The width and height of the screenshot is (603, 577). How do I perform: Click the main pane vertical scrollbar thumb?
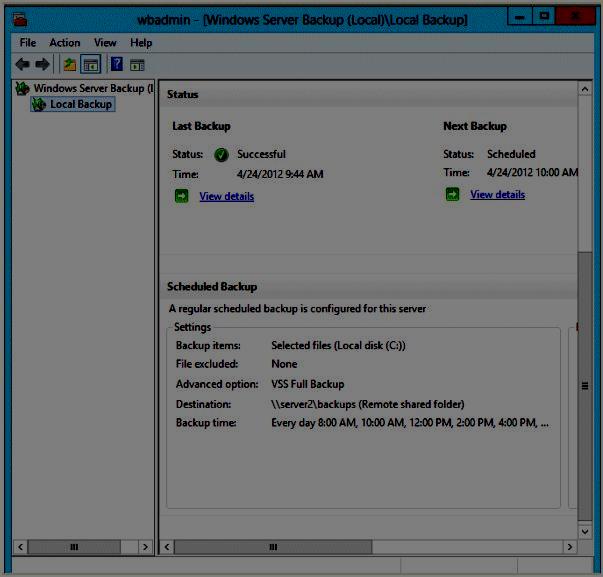pyautogui.click(x=585, y=387)
